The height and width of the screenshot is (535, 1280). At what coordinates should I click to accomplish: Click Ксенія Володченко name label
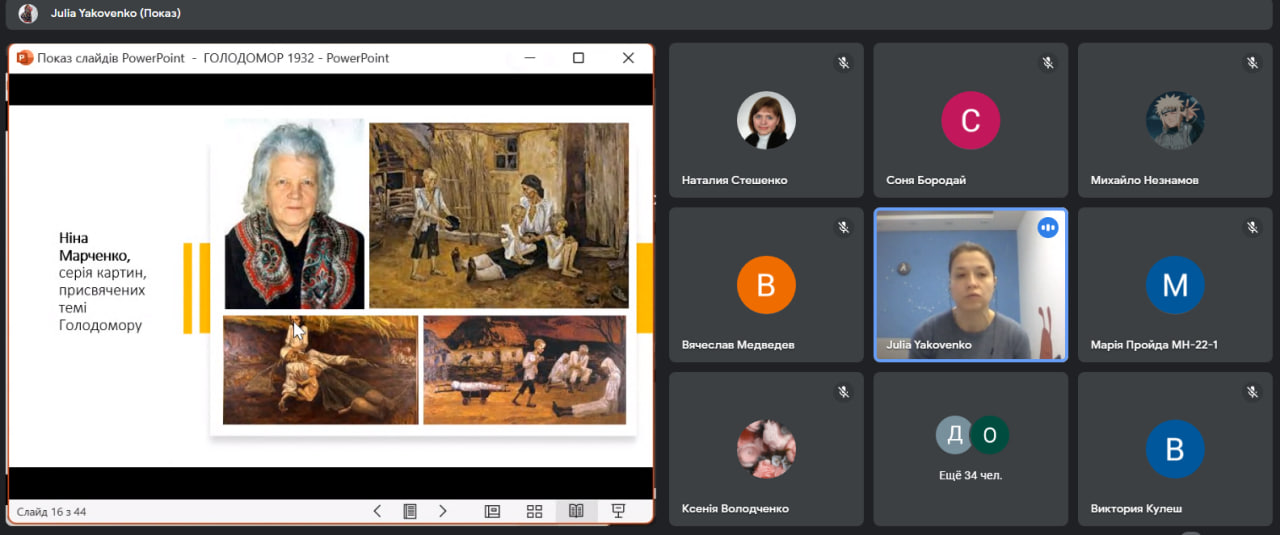735,509
